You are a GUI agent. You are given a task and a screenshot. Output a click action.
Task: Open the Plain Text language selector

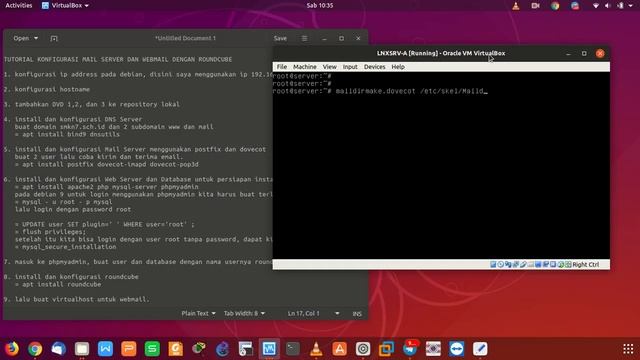[x=198, y=313]
